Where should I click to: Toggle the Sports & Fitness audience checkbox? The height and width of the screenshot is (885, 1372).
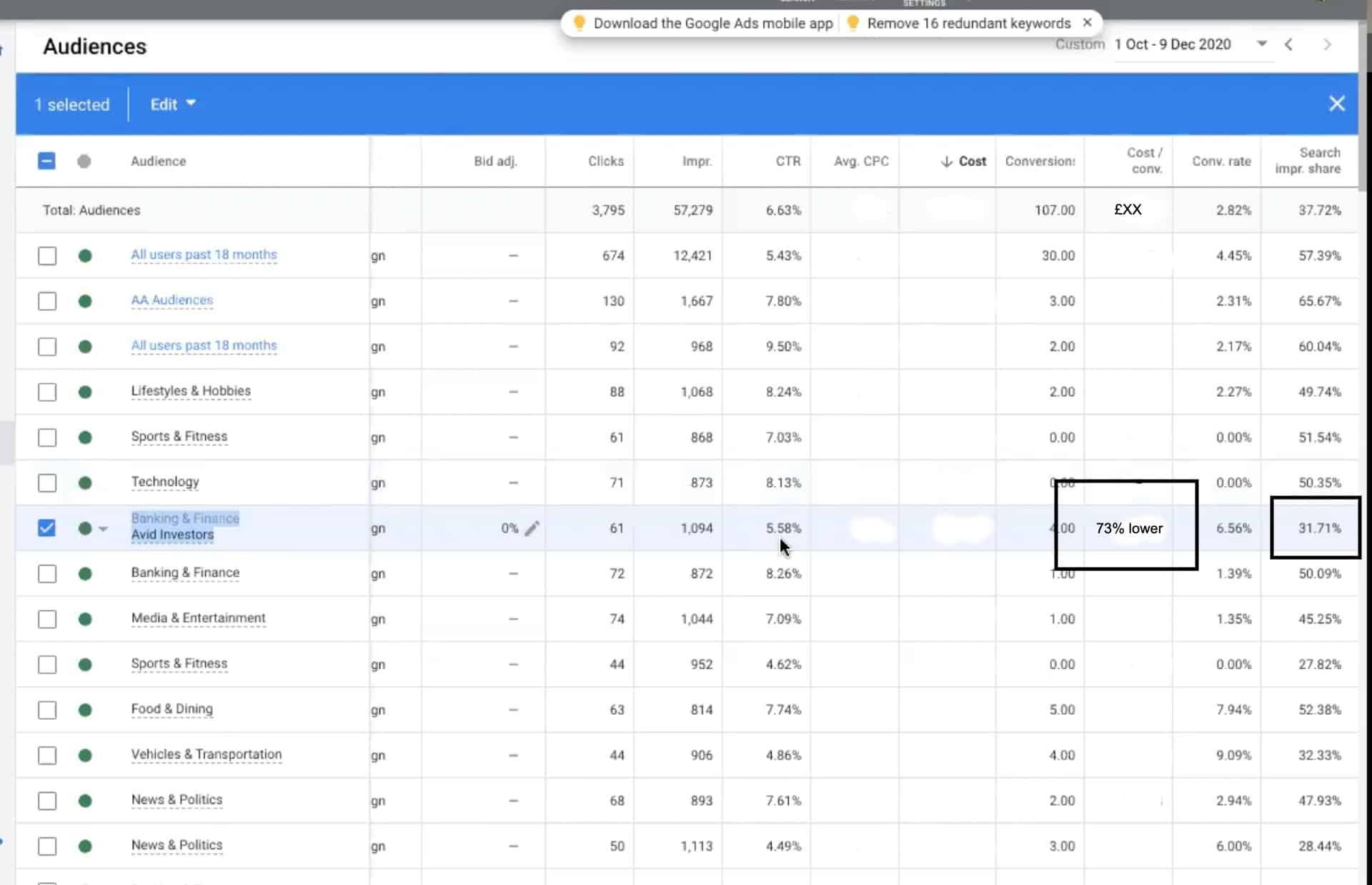pos(46,436)
